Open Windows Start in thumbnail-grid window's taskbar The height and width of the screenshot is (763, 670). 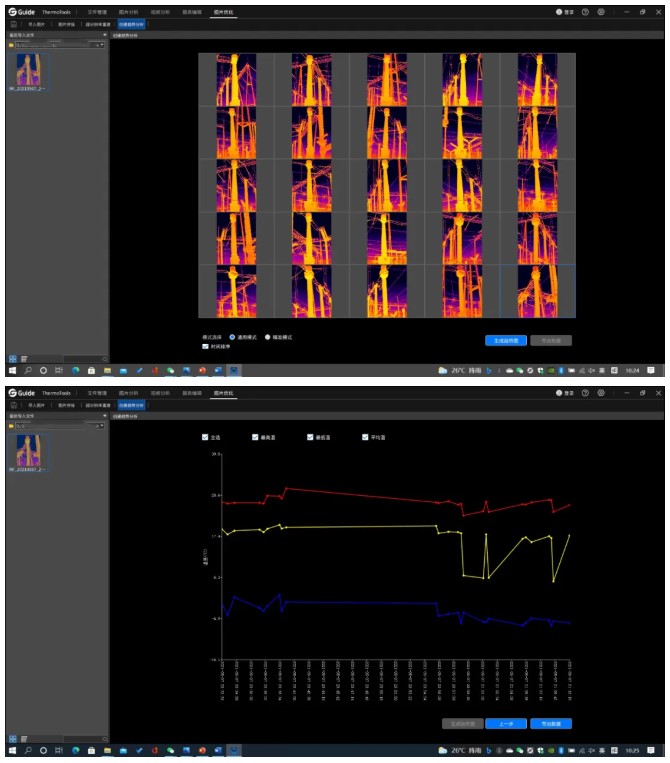click(13, 371)
